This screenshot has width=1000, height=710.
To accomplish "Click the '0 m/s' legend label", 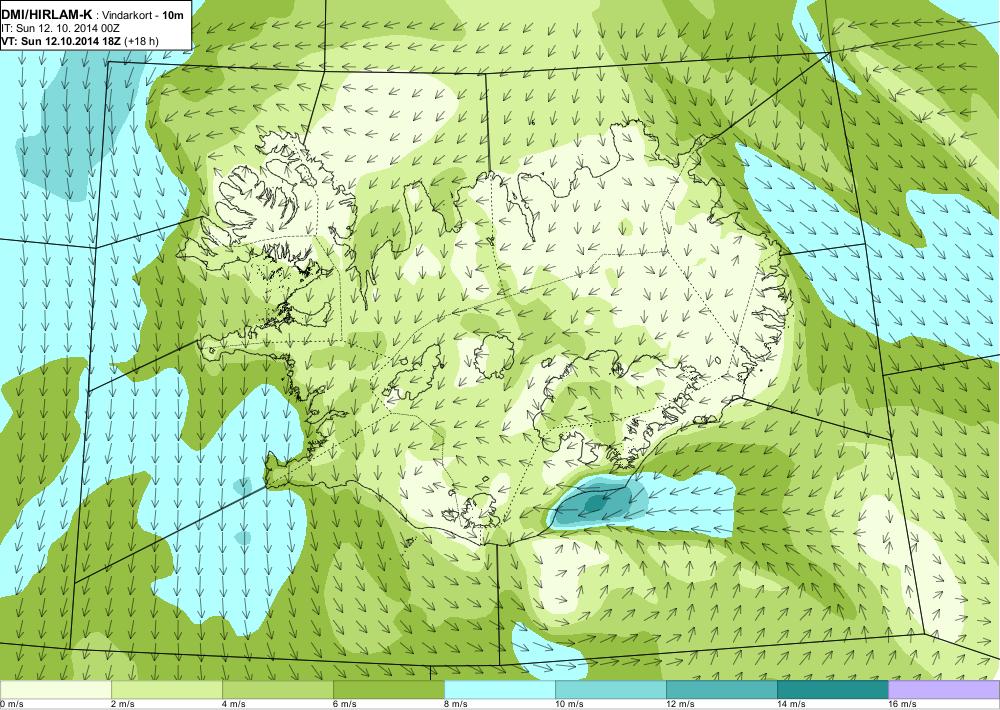I will 11,704.
